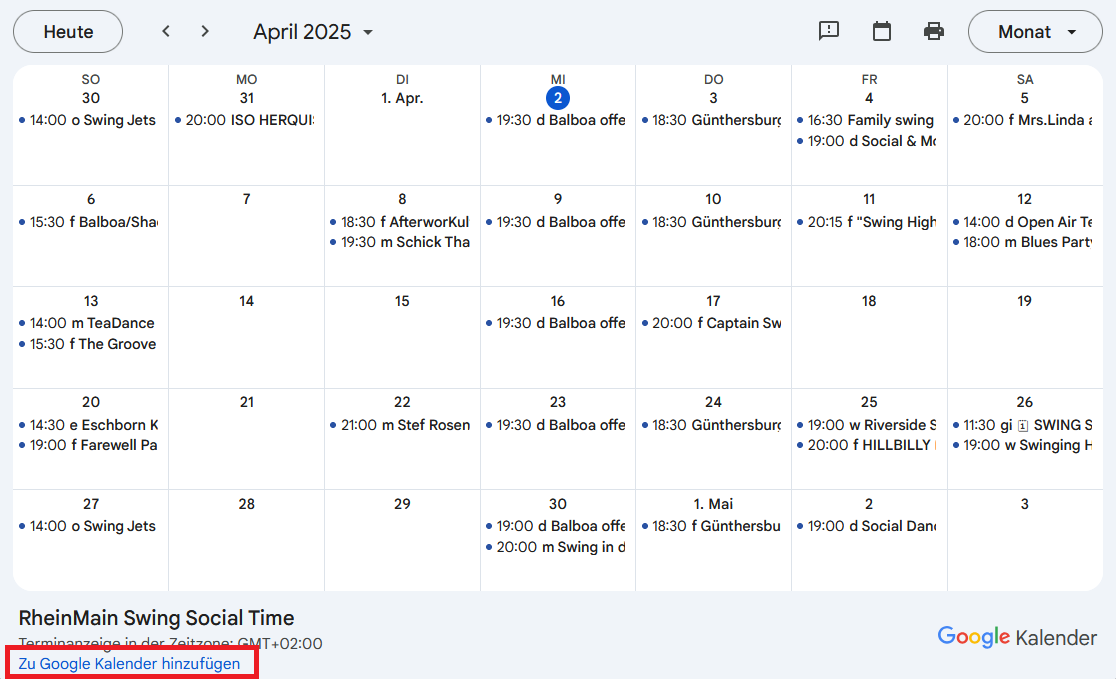Go to the next month
The image size is (1116, 679).
coord(205,31)
